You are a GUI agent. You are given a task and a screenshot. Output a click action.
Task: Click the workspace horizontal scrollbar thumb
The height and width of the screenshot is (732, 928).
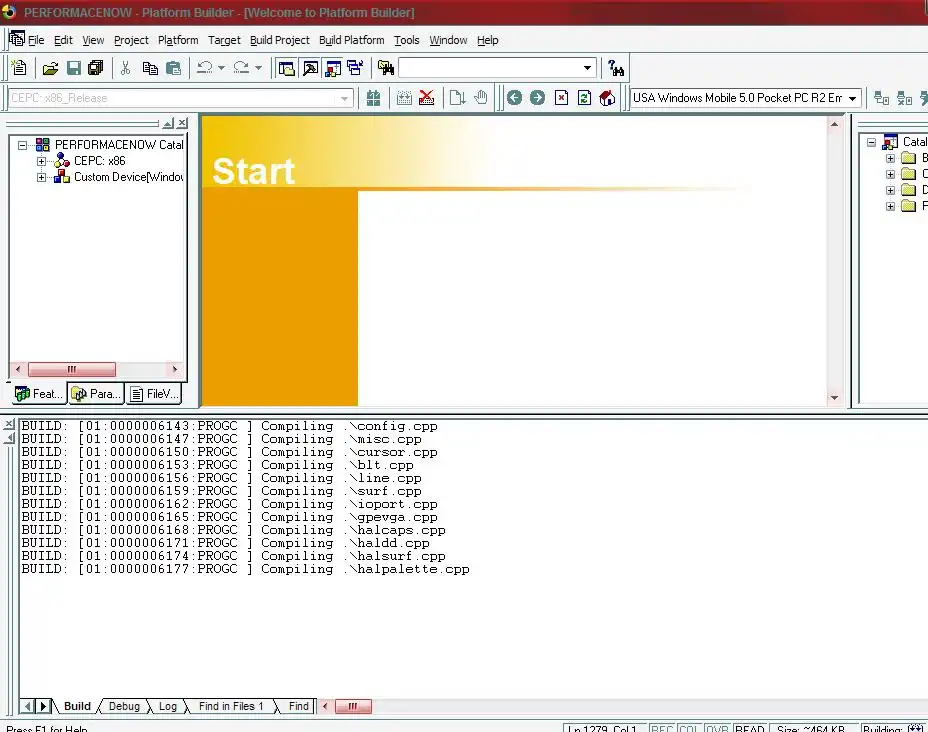[72, 369]
